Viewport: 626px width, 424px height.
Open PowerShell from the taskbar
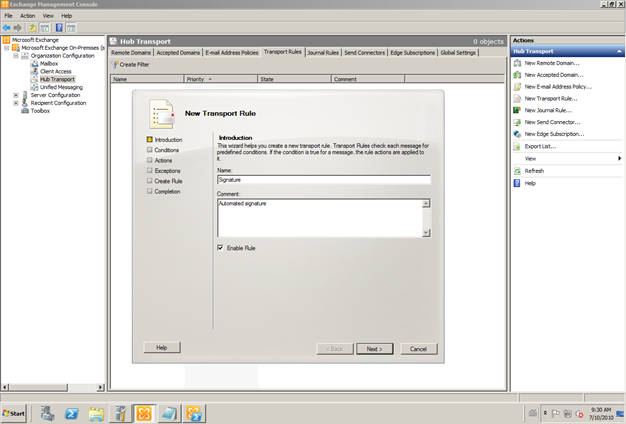pos(72,413)
